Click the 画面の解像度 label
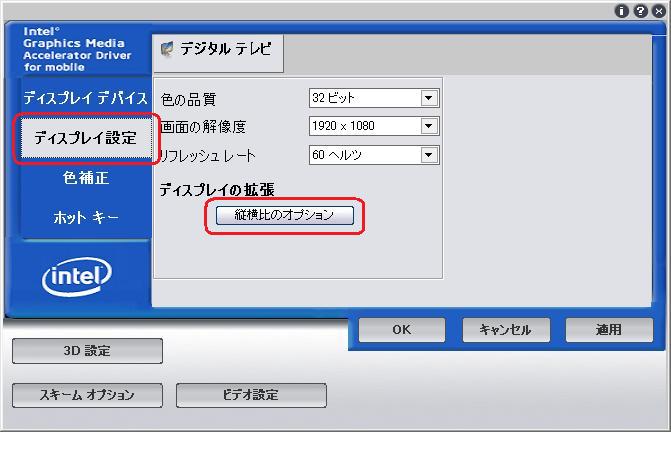 point(203,127)
